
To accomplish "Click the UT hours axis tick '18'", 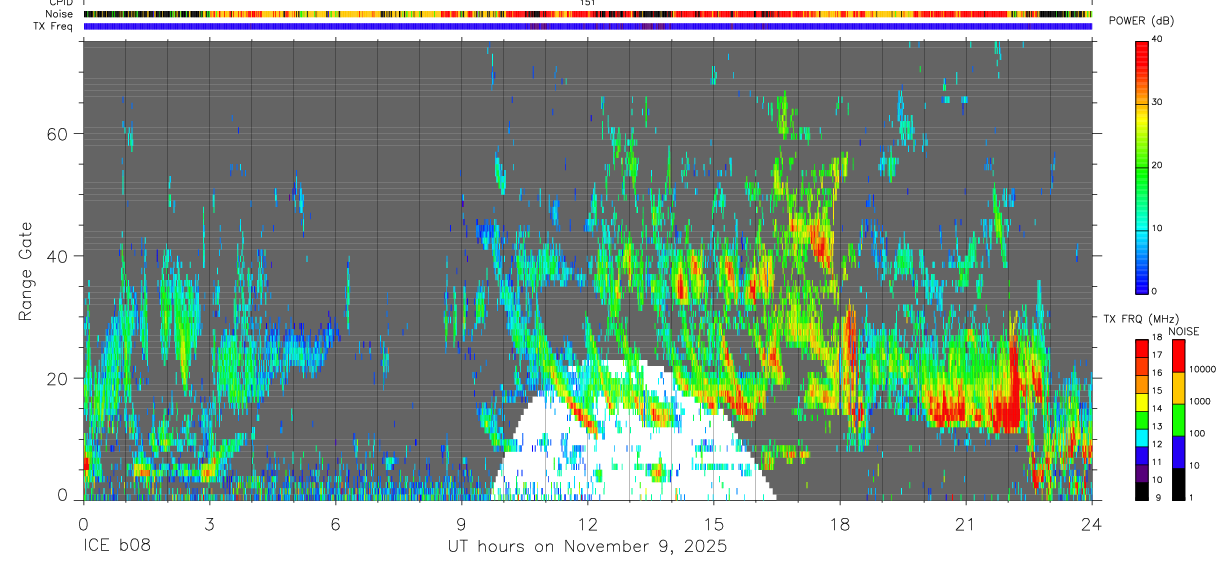I will (x=840, y=523).
